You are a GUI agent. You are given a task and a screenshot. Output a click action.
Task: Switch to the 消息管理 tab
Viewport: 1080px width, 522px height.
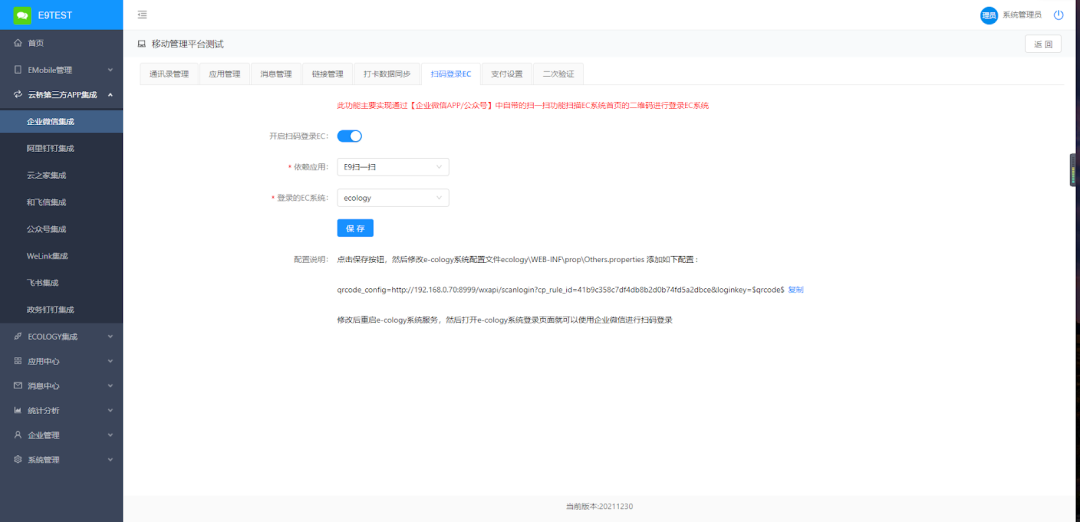pyautogui.click(x=276, y=74)
